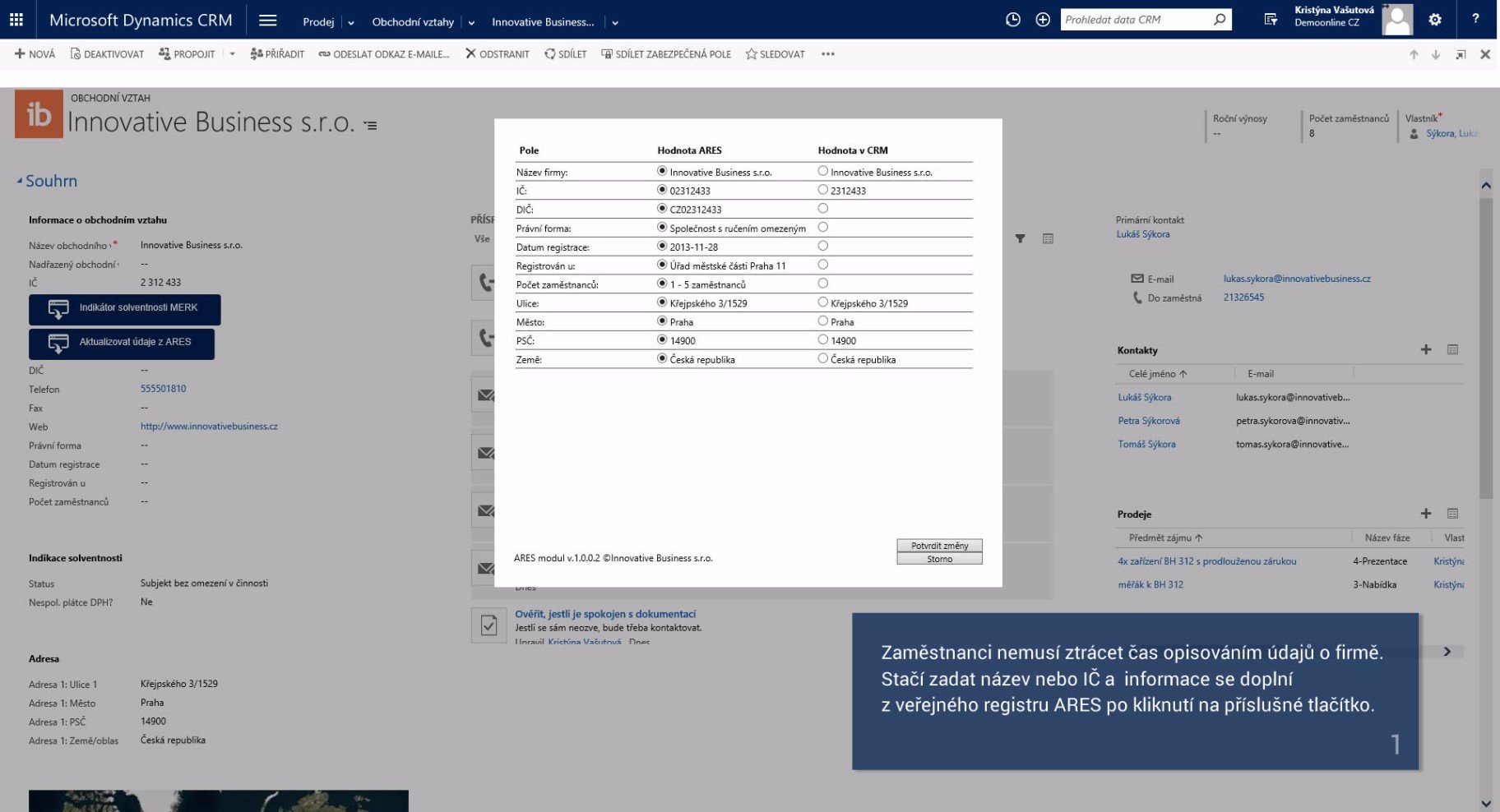The width and height of the screenshot is (1500, 812).
Task: Click Odstranit delete command
Action: 498,54
